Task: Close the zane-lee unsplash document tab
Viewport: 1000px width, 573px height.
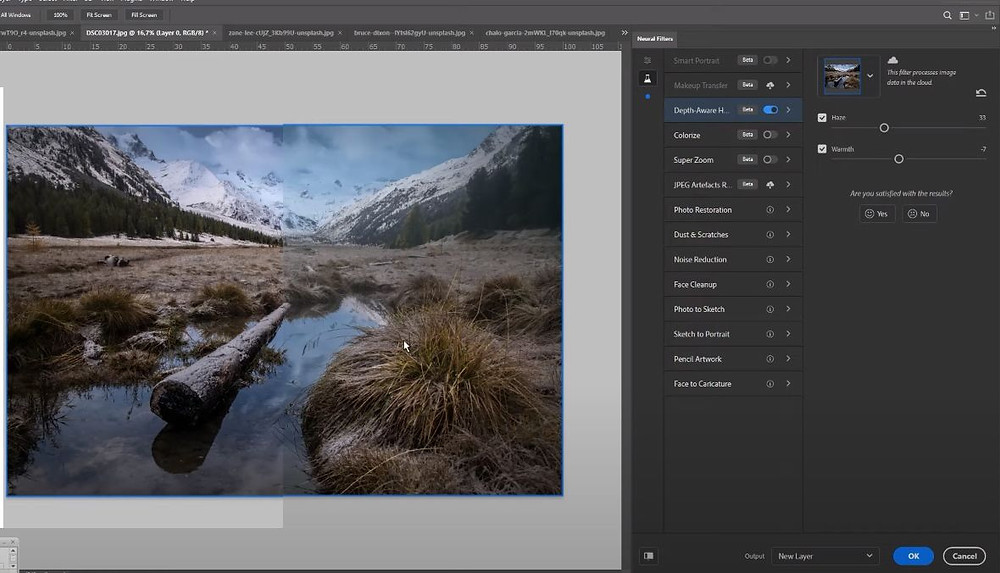Action: click(340, 33)
